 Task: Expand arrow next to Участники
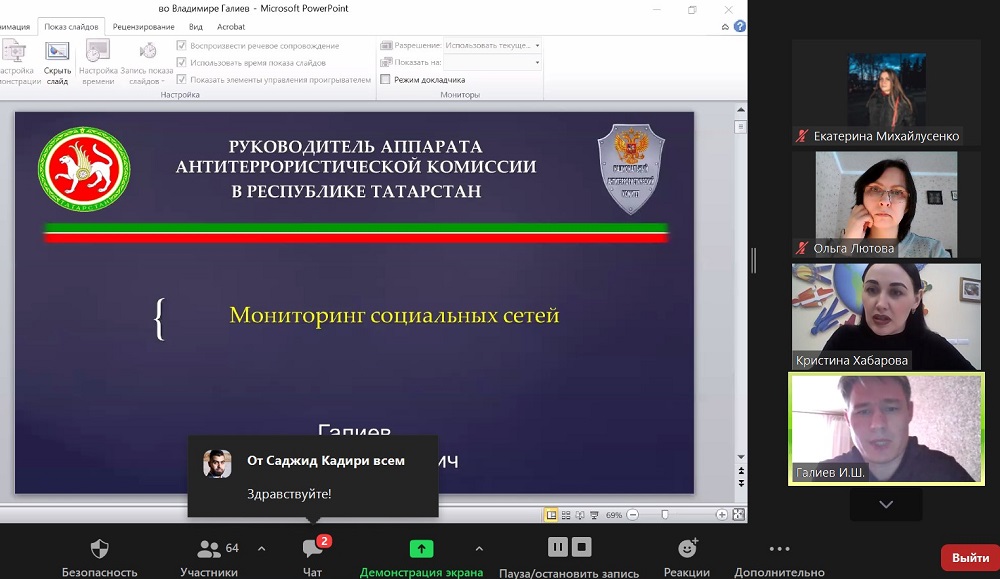[x=261, y=548]
